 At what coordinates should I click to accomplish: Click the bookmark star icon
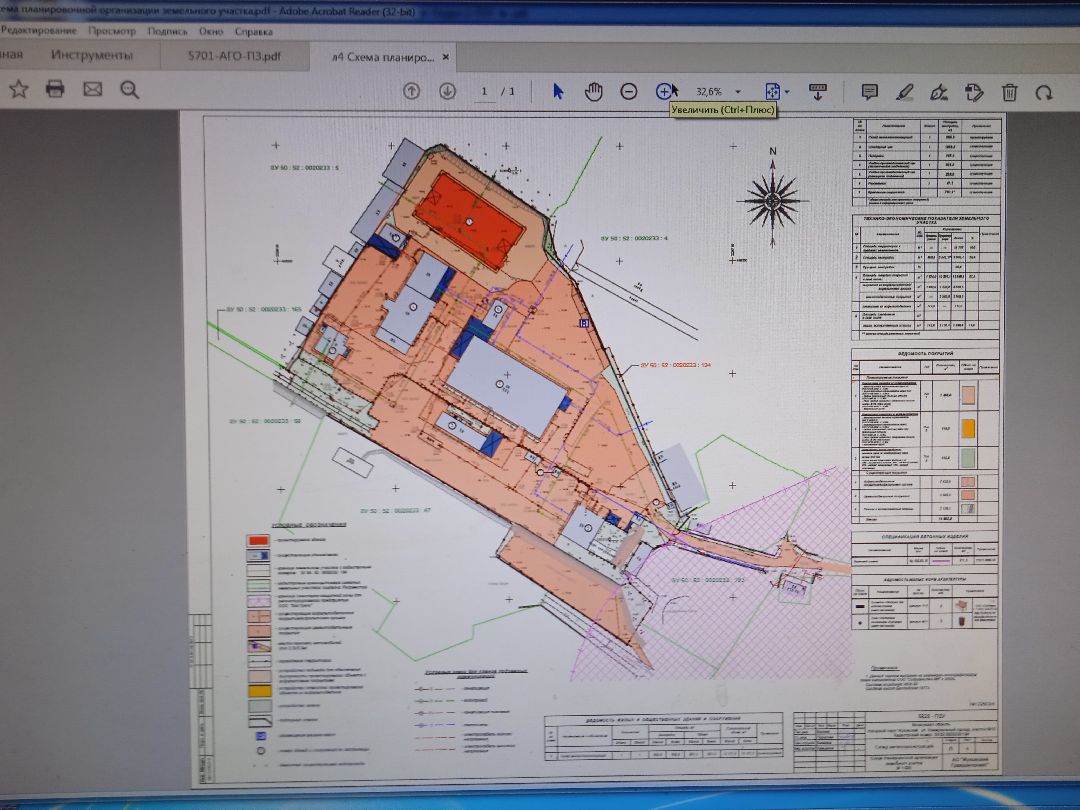click(18, 90)
